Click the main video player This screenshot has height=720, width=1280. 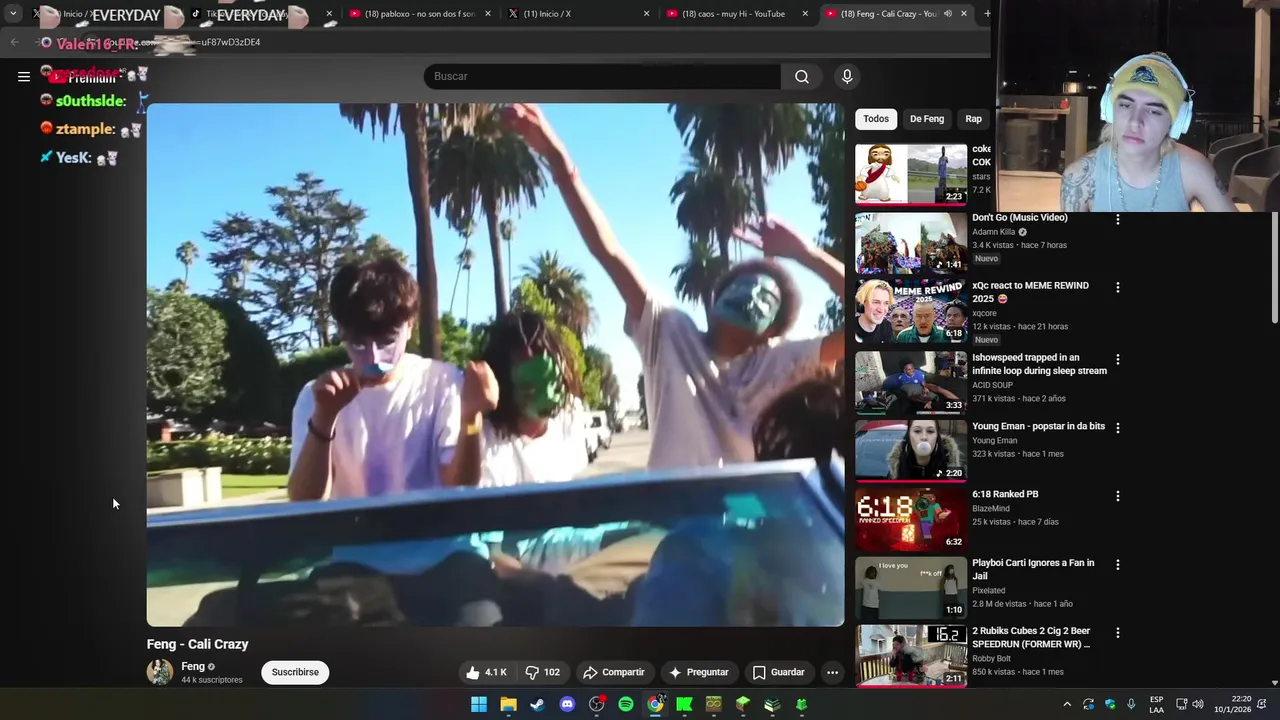(495, 365)
